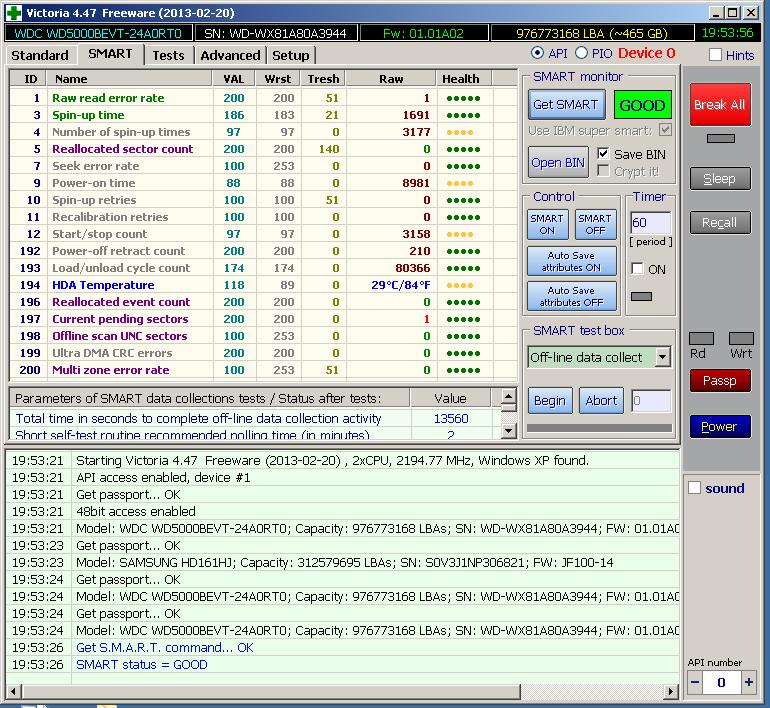Screen dimensions: 770x708
Task: Open the Tests tab
Action: coord(168,55)
